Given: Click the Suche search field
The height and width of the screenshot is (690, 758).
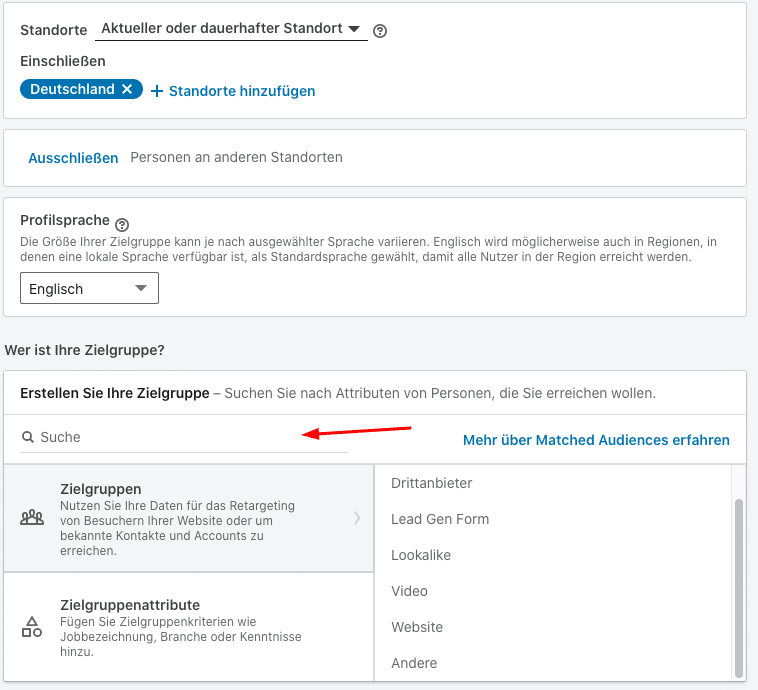Looking at the screenshot, I should click(x=184, y=437).
